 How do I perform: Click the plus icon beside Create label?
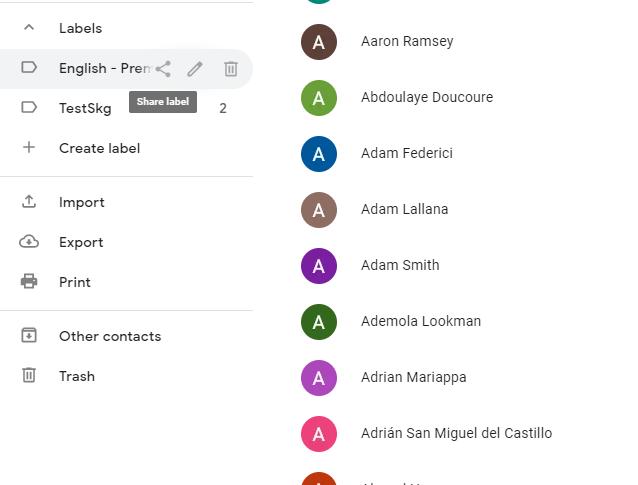[29, 148]
